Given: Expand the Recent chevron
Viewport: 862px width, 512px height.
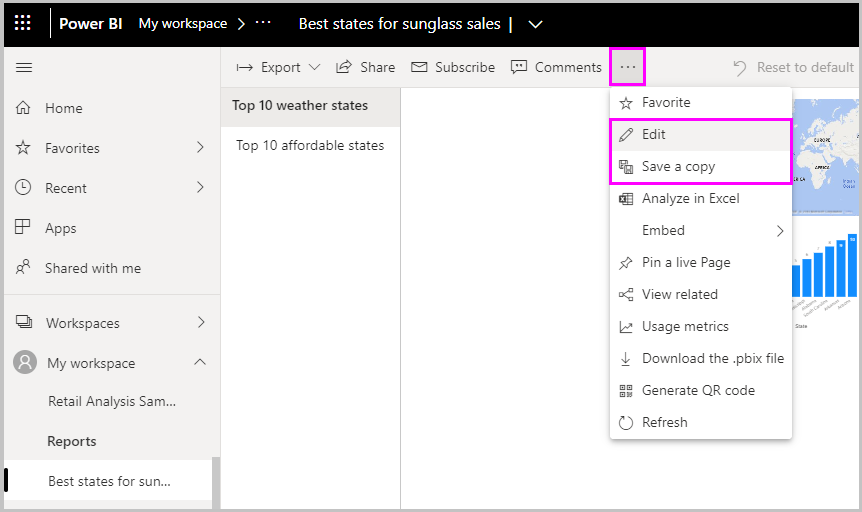Looking at the screenshot, I should pos(201,188).
